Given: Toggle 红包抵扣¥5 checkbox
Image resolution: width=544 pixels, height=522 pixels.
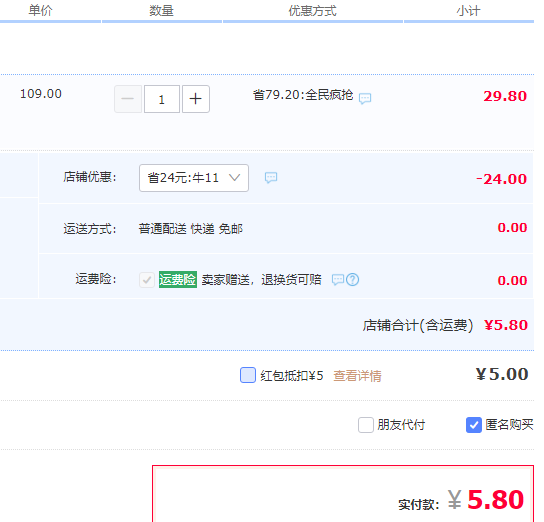Looking at the screenshot, I should [248, 375].
